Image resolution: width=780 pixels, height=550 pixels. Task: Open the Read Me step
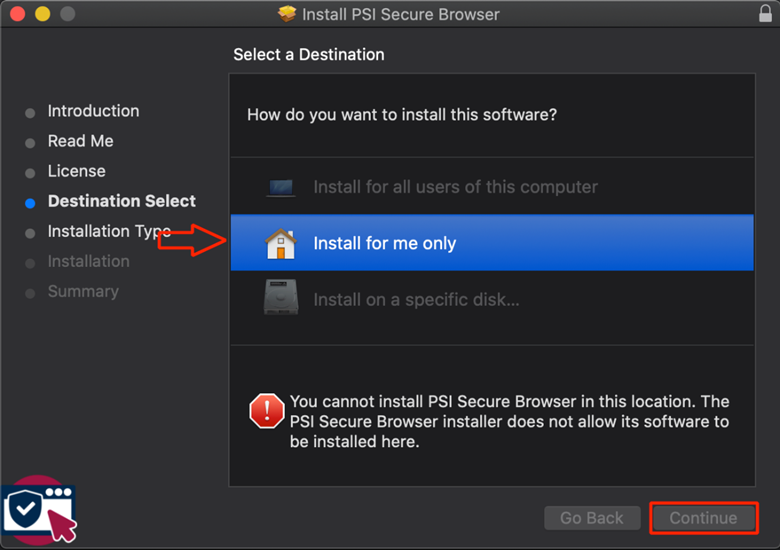(x=81, y=141)
